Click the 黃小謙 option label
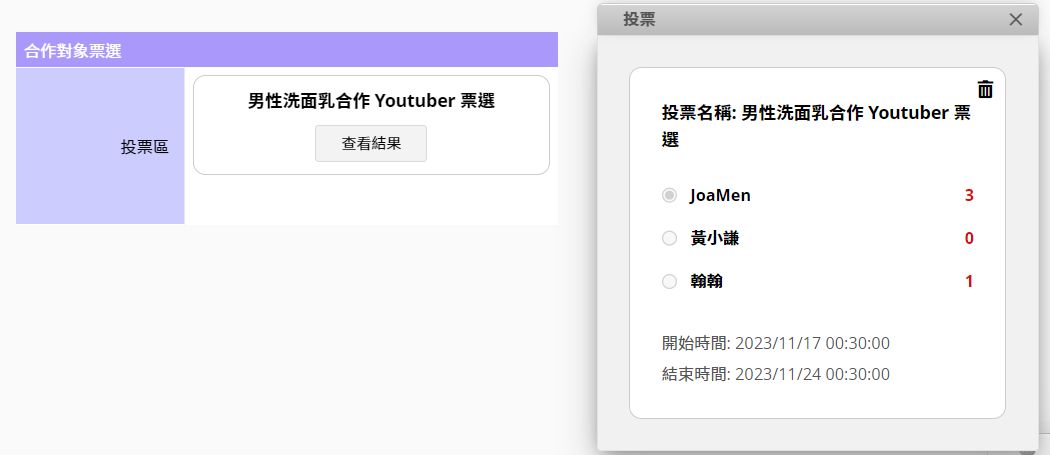Screen dimensions: 1050x455 click(714, 238)
